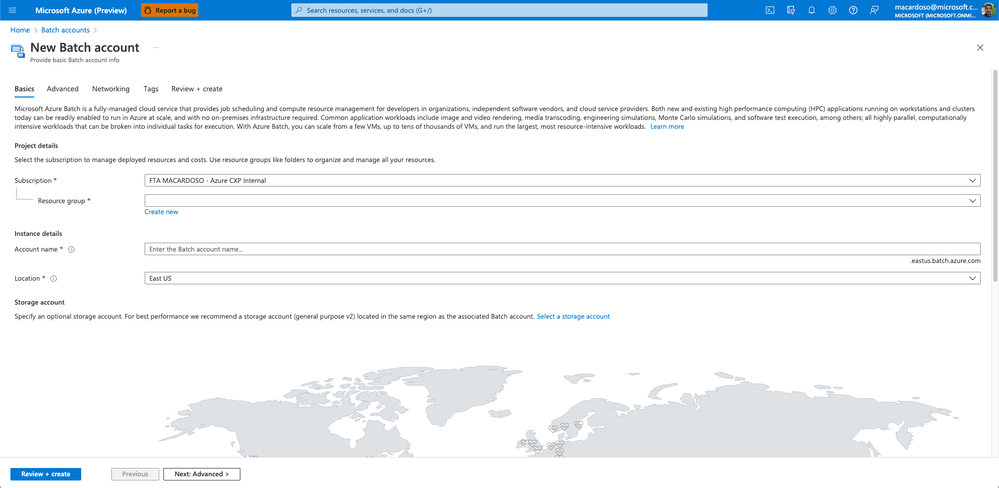Click Select a storage account link

(573, 316)
